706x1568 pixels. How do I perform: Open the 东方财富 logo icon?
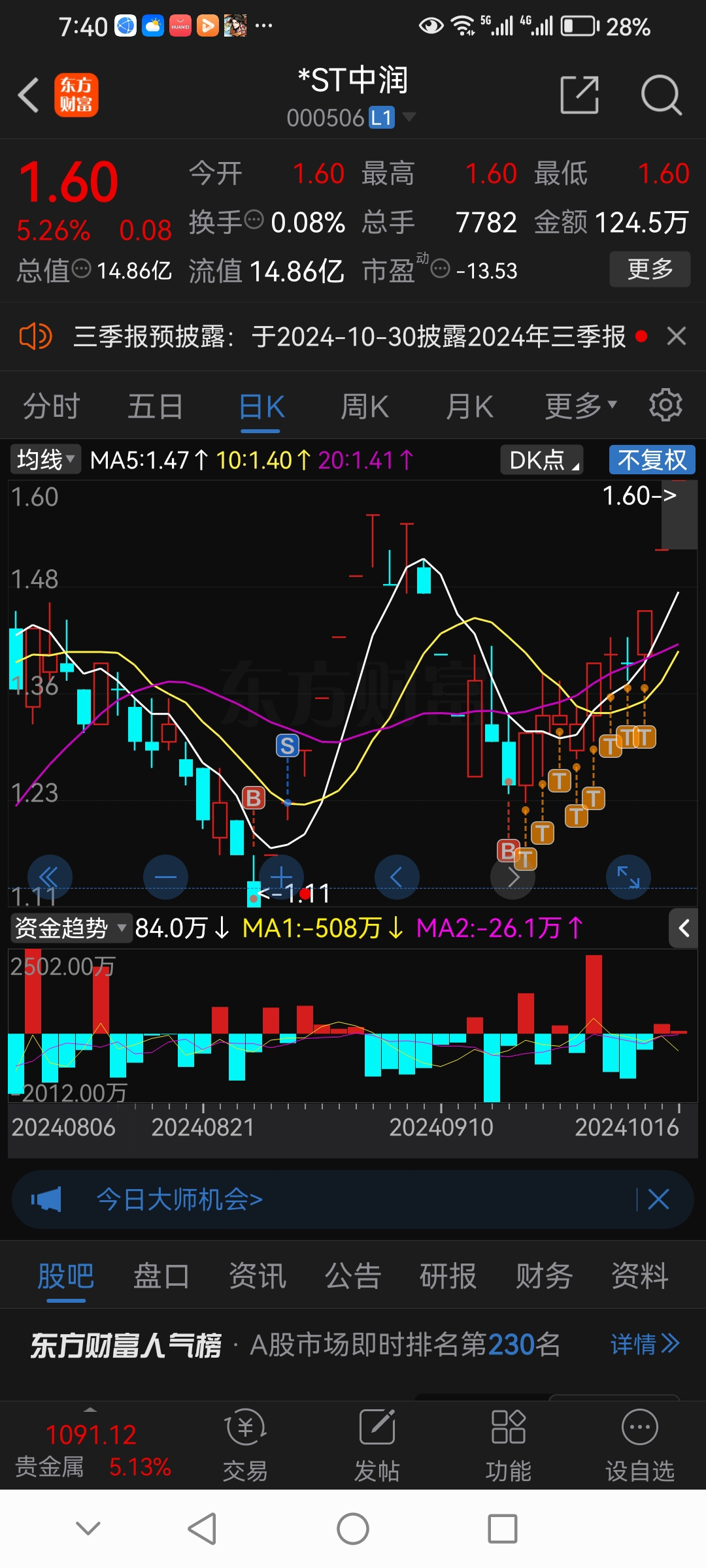[x=76, y=95]
